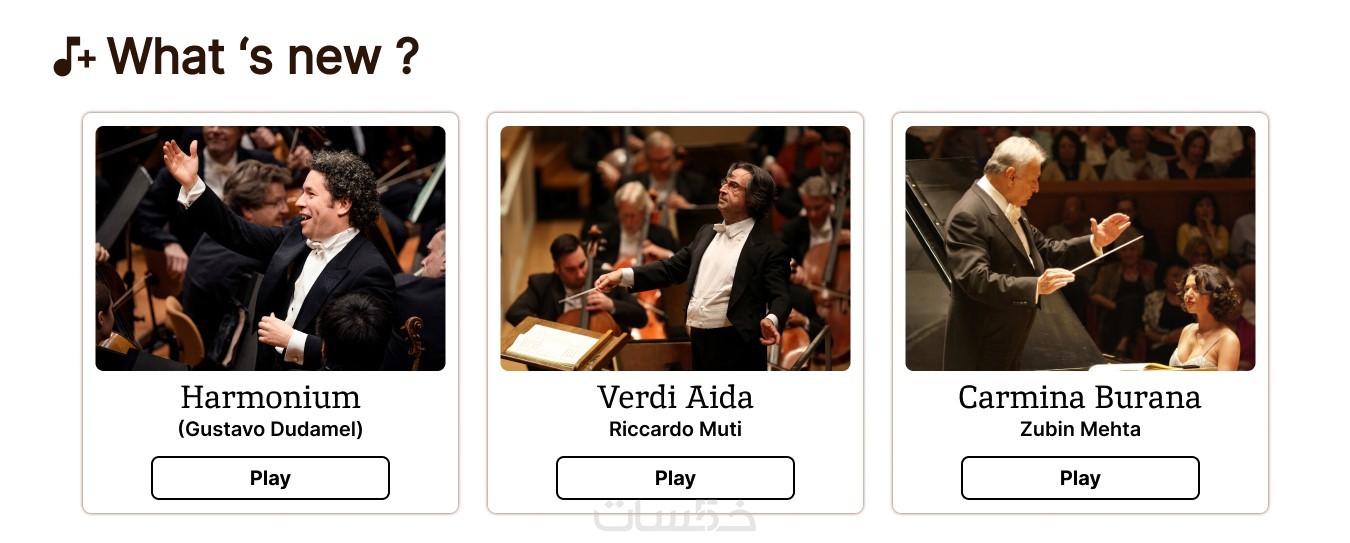This screenshot has width=1350, height=543.
Task: Click the Carmina Burana title
Action: pyautogui.click(x=1080, y=397)
